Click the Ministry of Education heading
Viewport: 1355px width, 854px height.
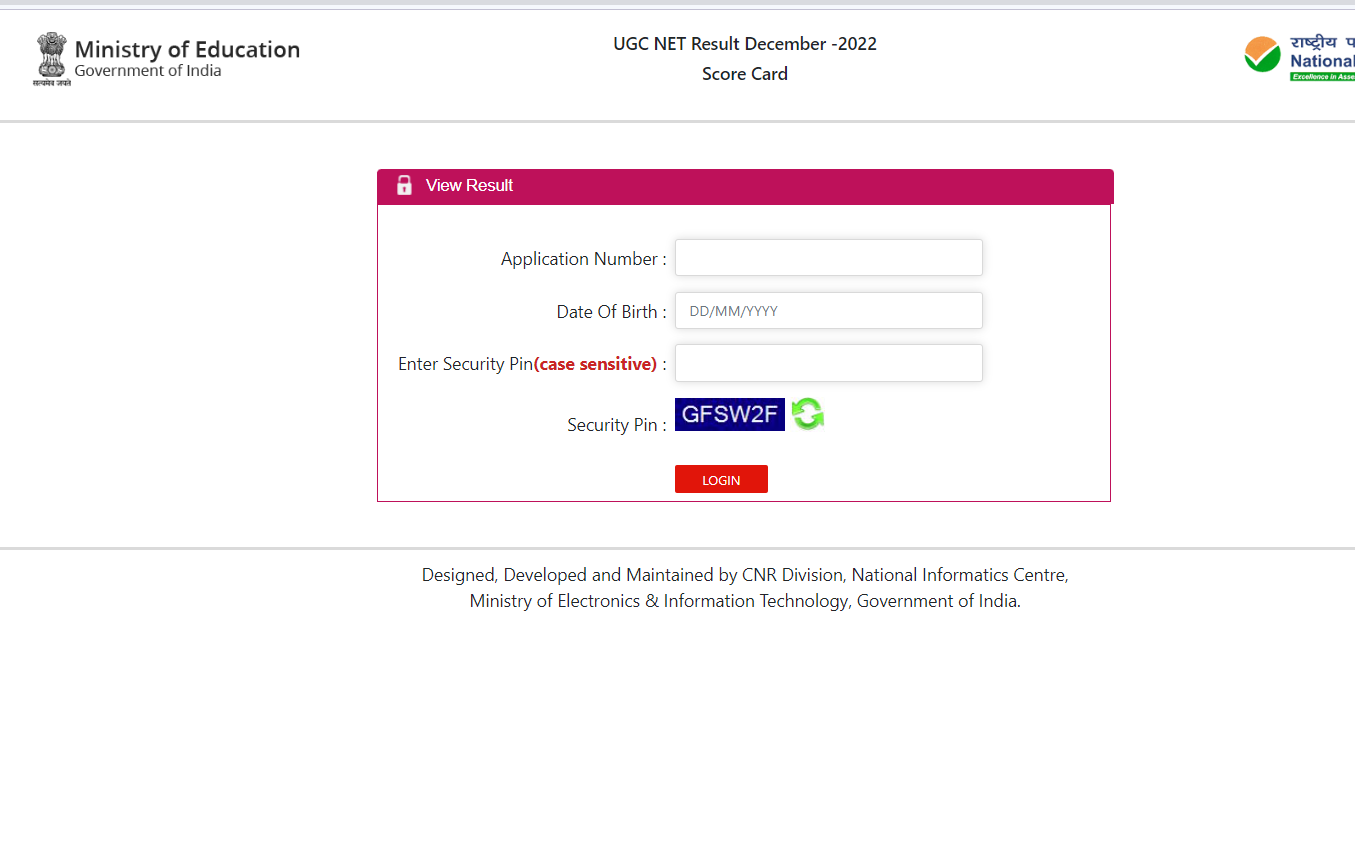pyautogui.click(x=187, y=49)
